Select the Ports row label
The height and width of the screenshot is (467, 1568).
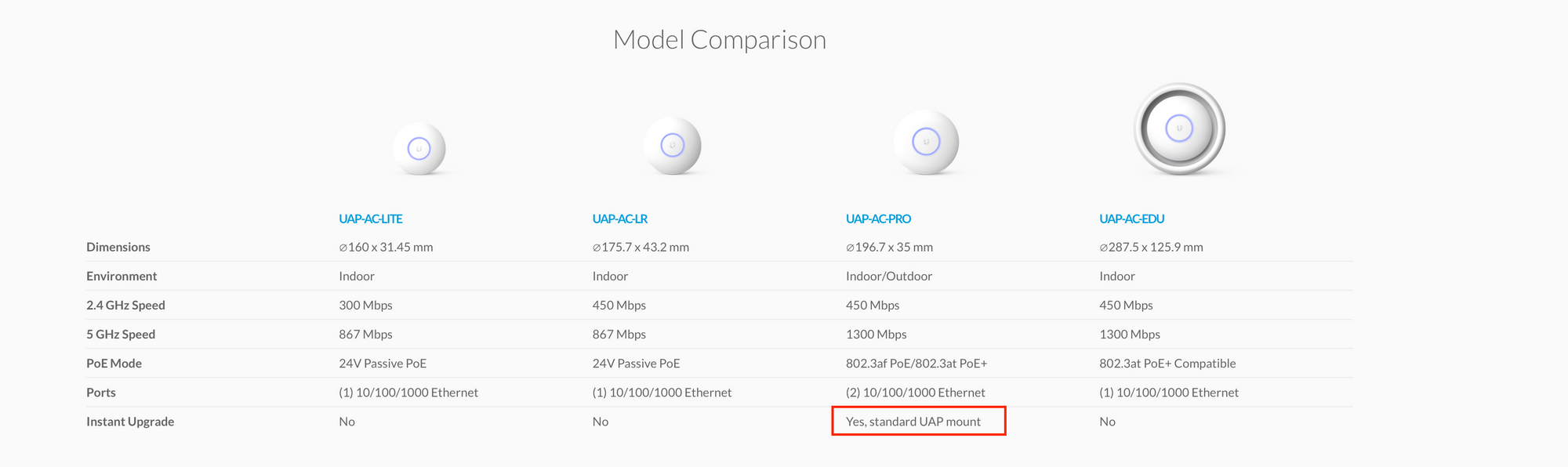101,392
